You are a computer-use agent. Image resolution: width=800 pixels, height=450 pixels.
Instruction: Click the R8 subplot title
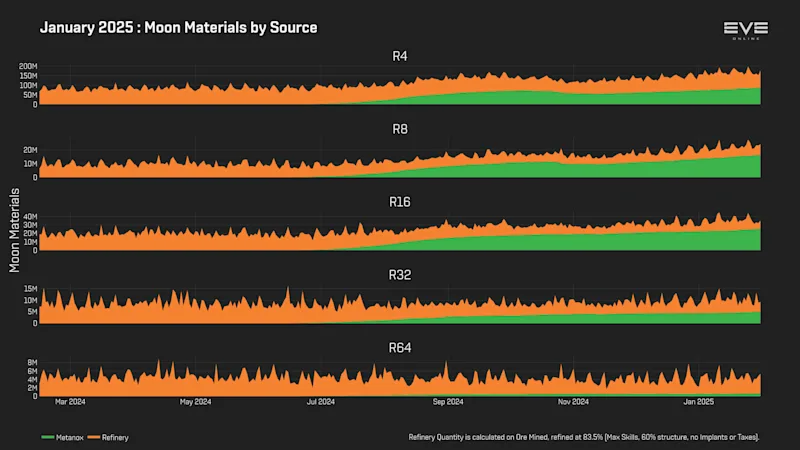[x=399, y=129]
